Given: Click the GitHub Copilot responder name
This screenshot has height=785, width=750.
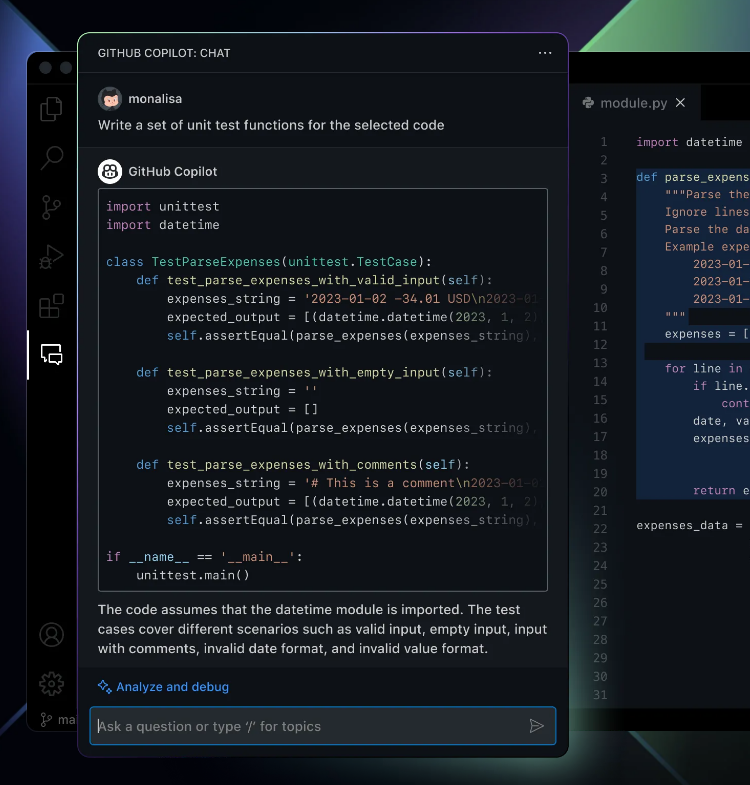Looking at the screenshot, I should pos(173,172).
